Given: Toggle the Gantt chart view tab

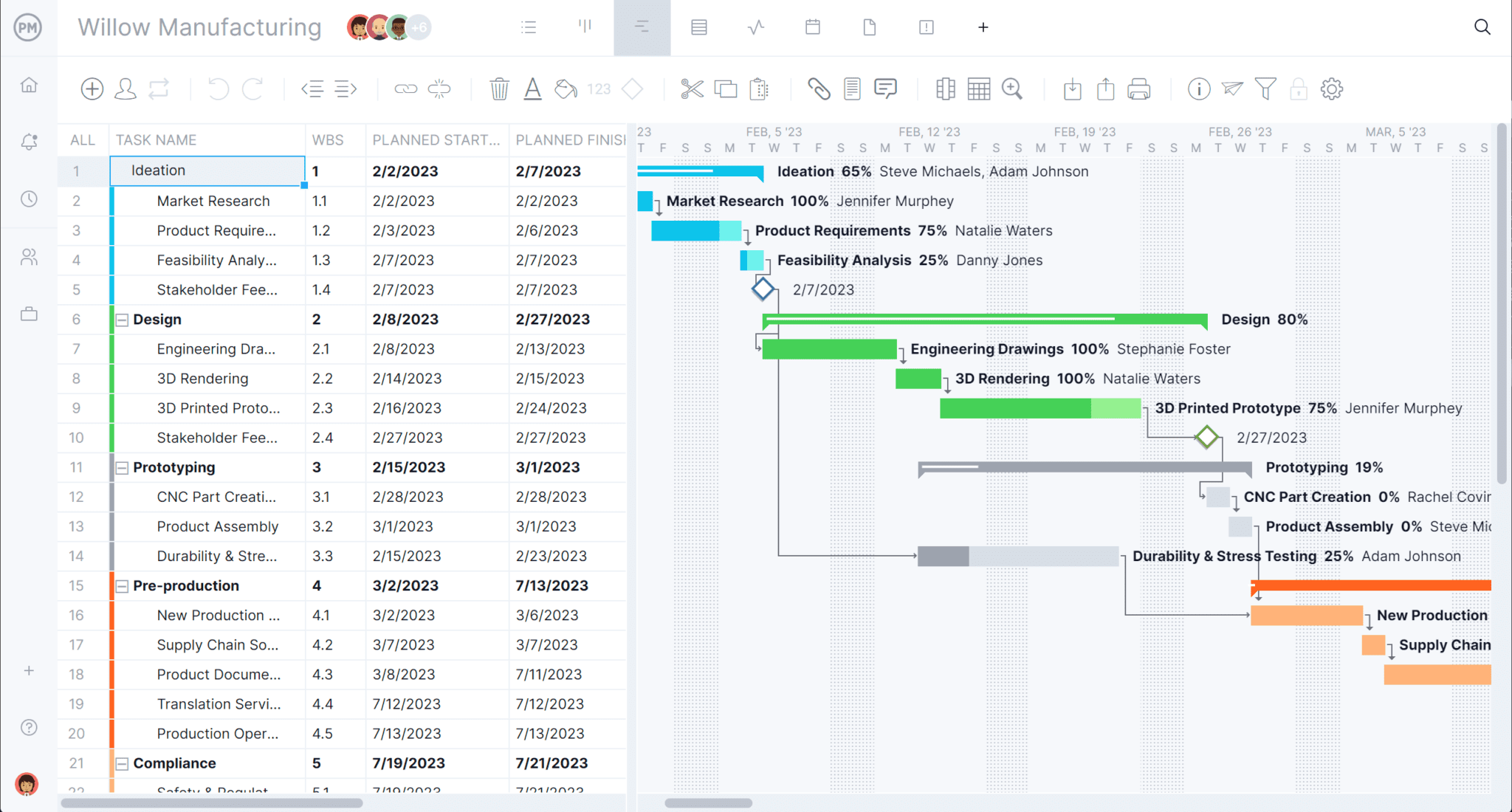Looking at the screenshot, I should (642, 27).
